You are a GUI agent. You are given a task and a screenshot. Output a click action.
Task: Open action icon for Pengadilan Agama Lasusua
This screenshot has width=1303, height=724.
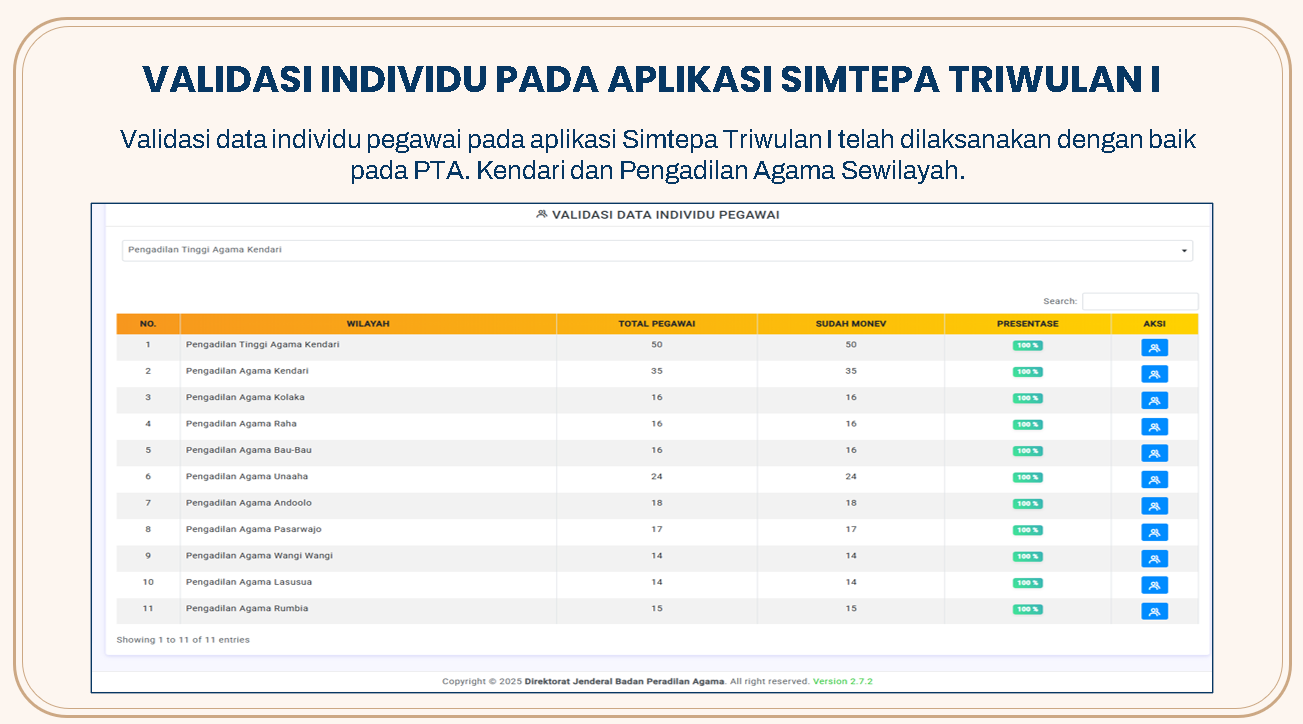1154,585
